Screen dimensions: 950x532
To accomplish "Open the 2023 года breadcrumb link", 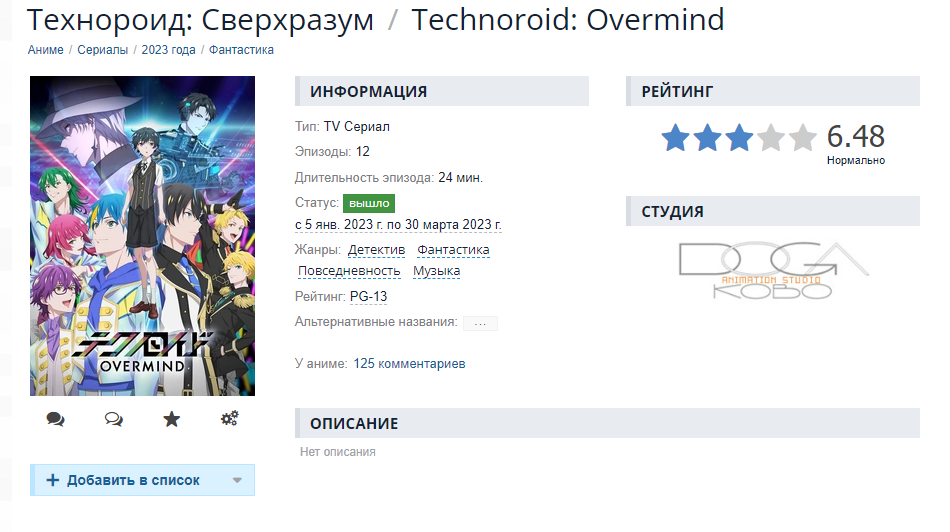I will pos(168,50).
